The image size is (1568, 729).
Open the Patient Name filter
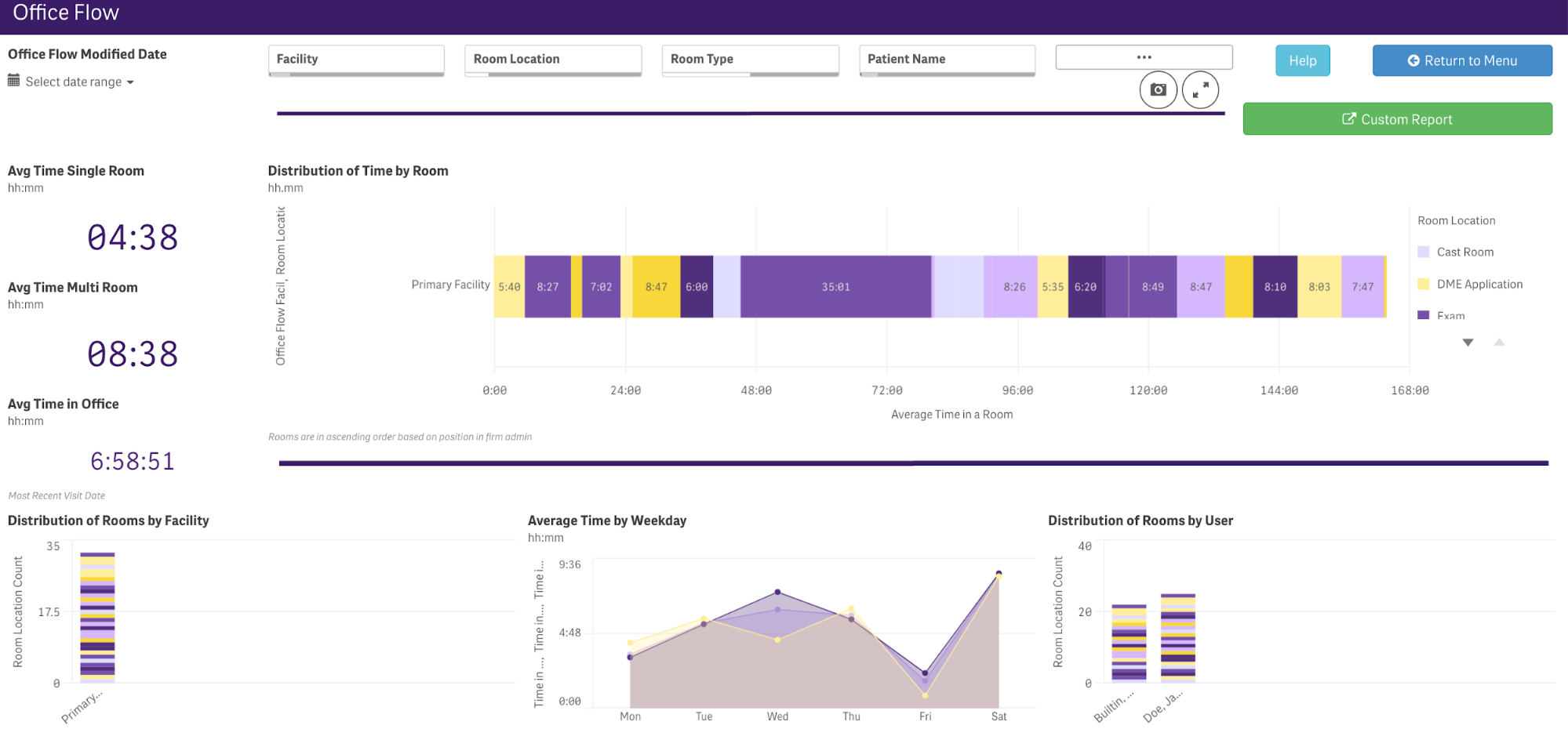pyautogui.click(x=947, y=60)
